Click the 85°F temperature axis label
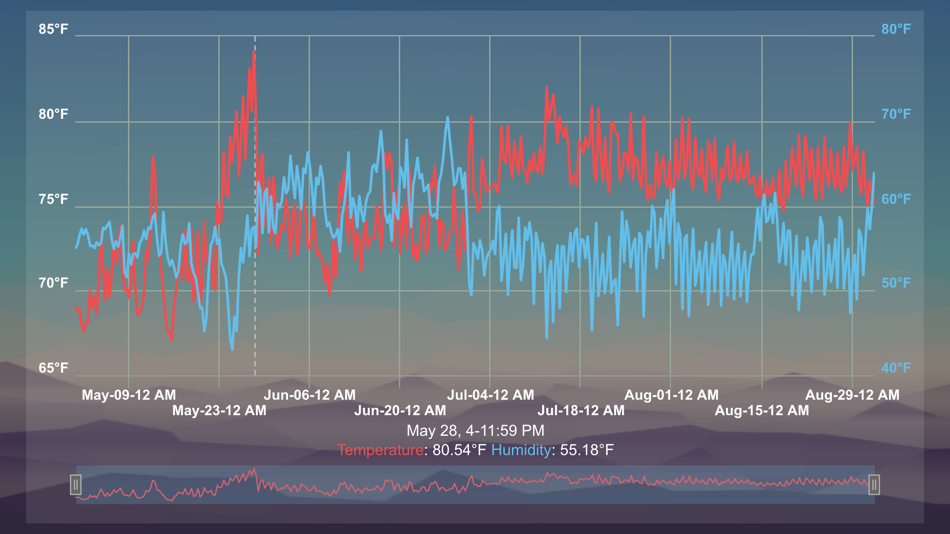Screen dimensions: 950x534 (53, 29)
